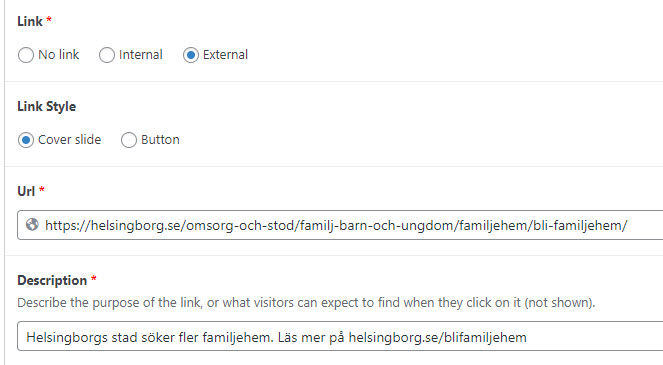Click the red asterisk beside Description heading
Viewport: 663px width, 365px height.
(x=94, y=278)
